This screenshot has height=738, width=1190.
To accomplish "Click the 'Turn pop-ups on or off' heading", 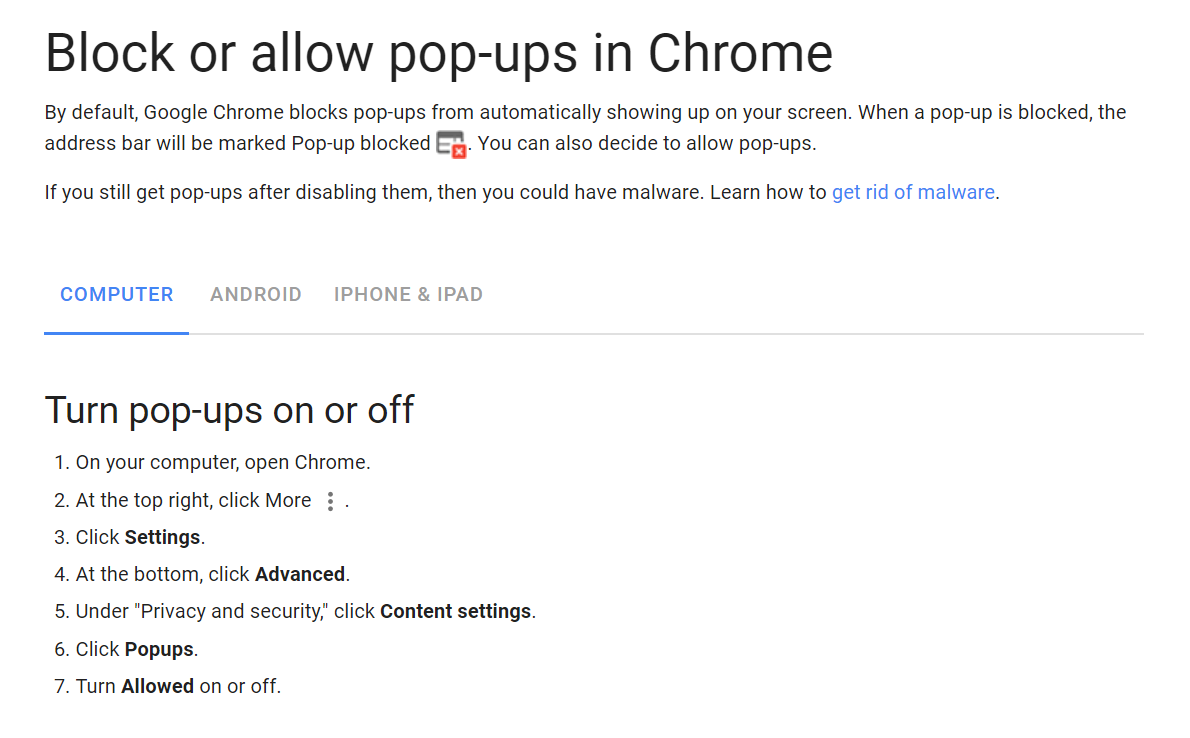I will (x=230, y=409).
